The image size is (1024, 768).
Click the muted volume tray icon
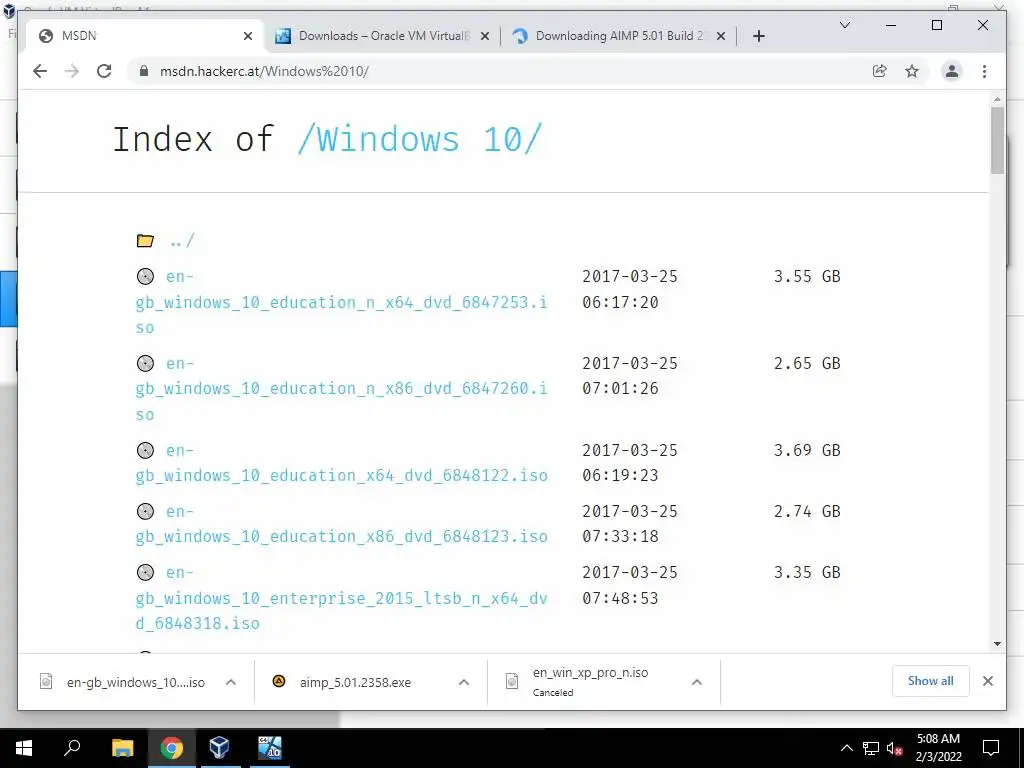click(895, 748)
